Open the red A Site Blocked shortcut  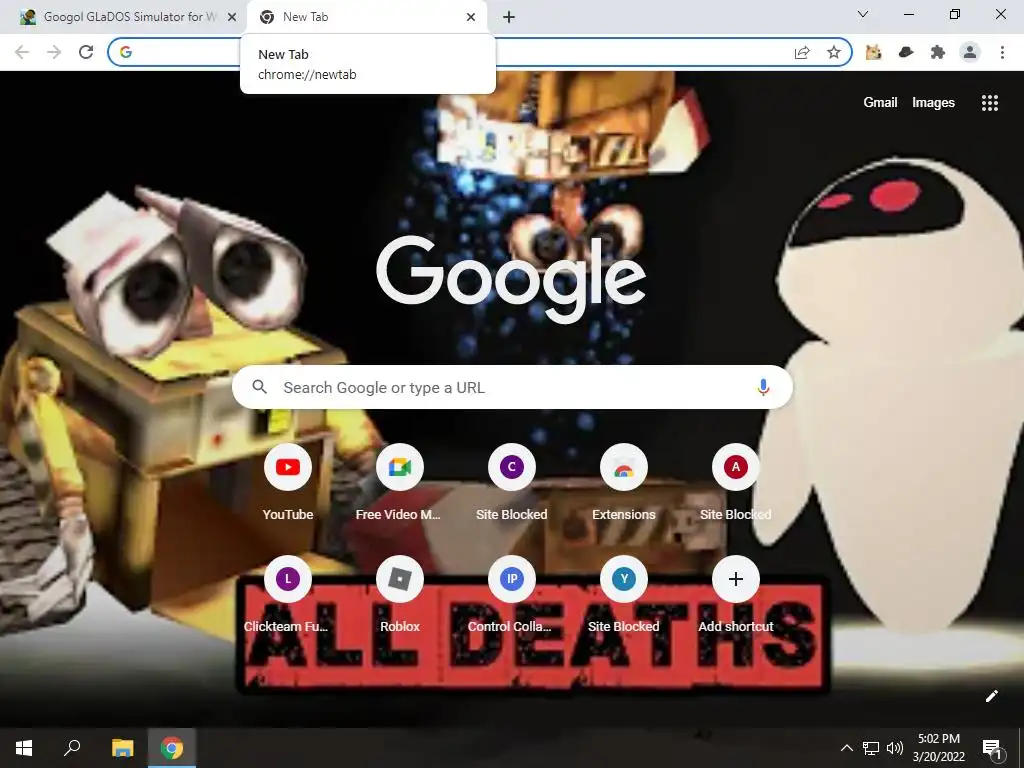click(x=735, y=467)
